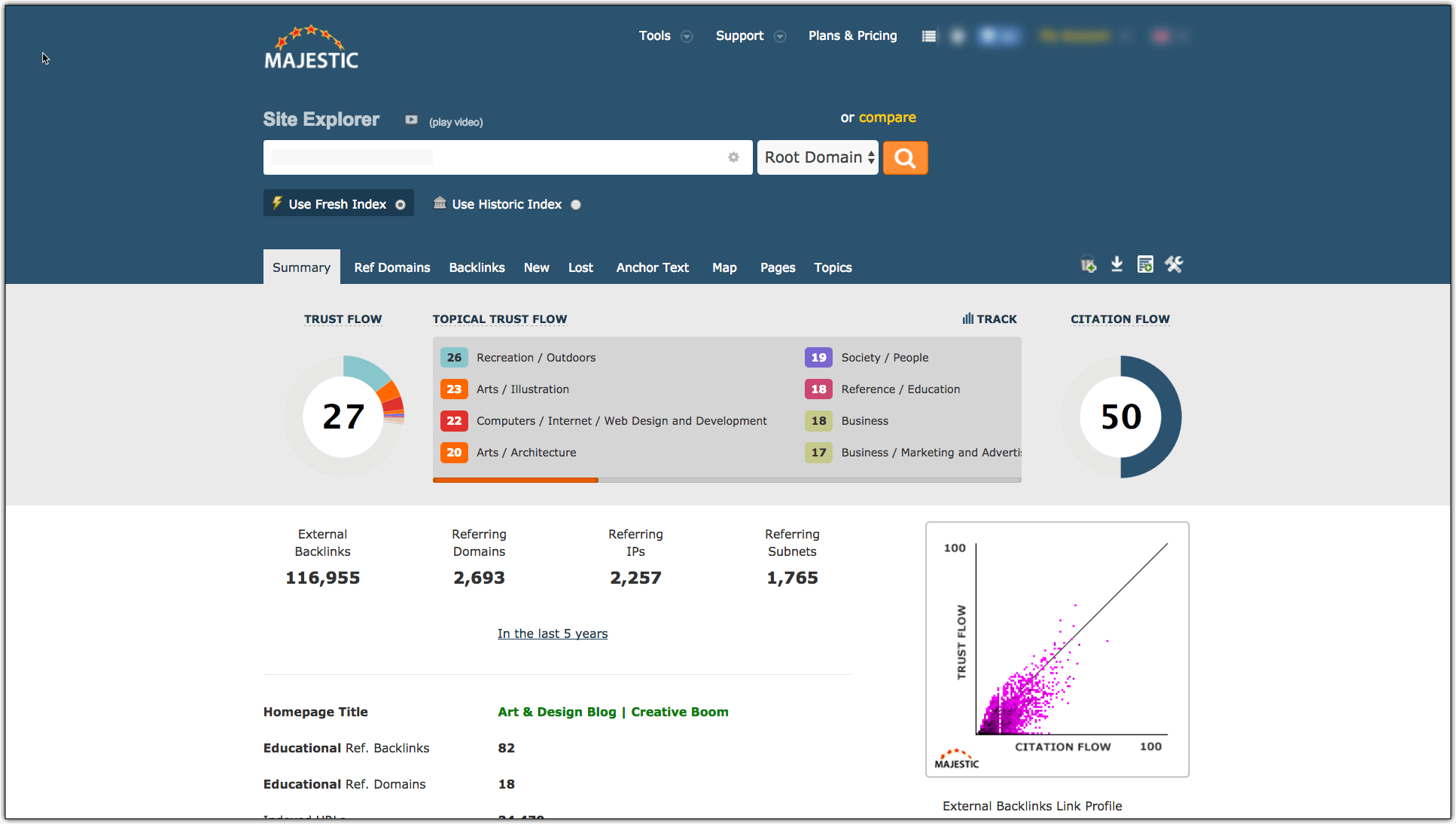Click the 20 Arts Architecture topic badge

(x=454, y=453)
